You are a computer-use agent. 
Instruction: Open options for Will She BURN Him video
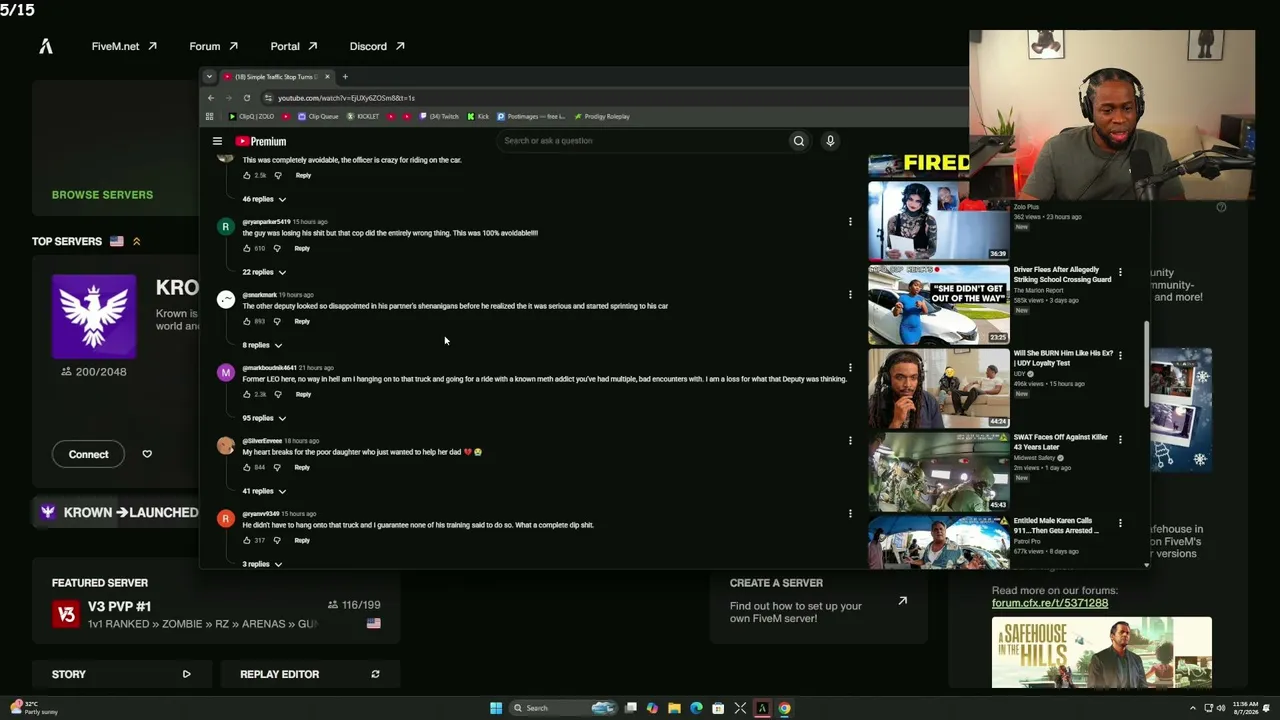click(1120, 355)
